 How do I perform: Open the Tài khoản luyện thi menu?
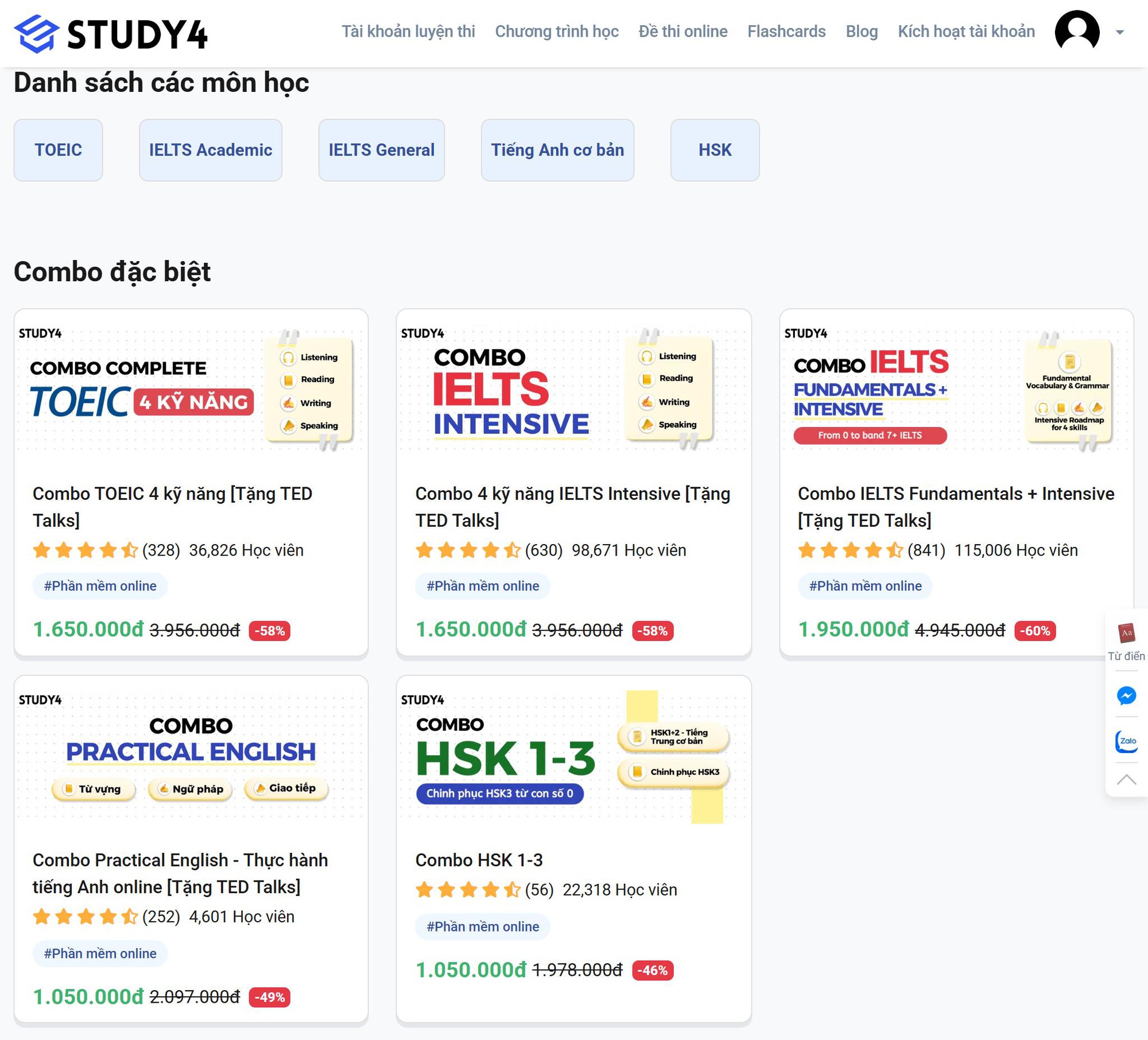coord(409,32)
